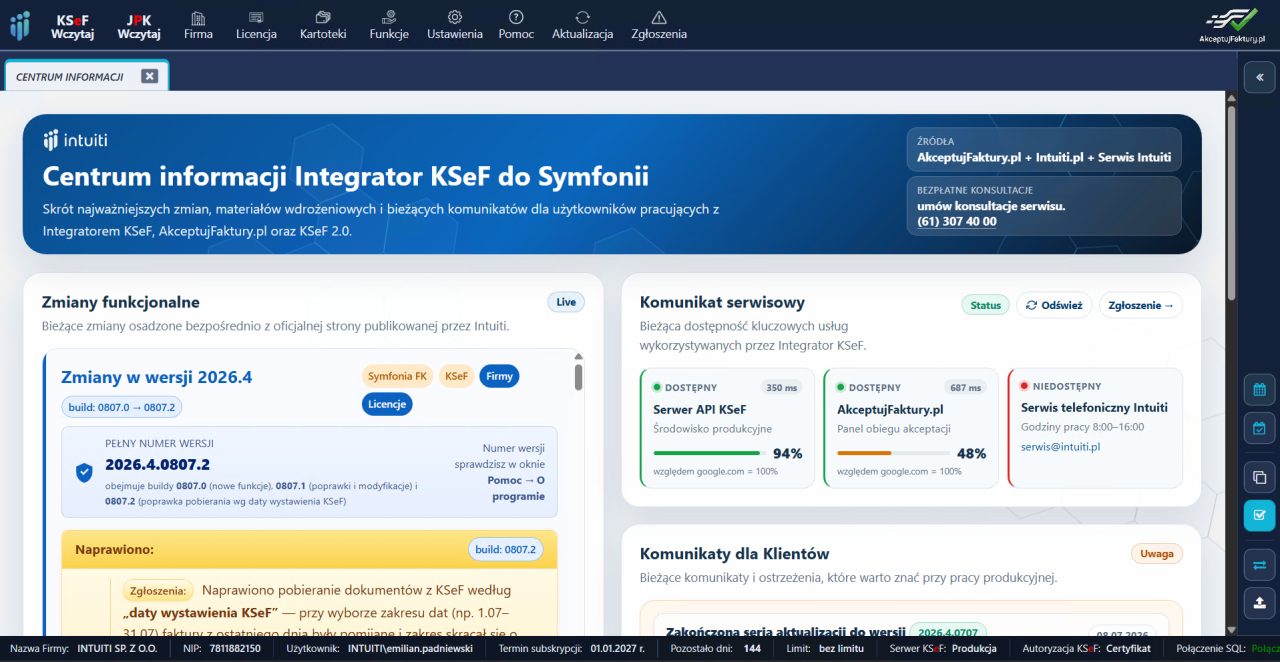This screenshot has height=662, width=1280.
Task: Click the JPK Wczytaj toolbar button
Action: tap(139, 26)
